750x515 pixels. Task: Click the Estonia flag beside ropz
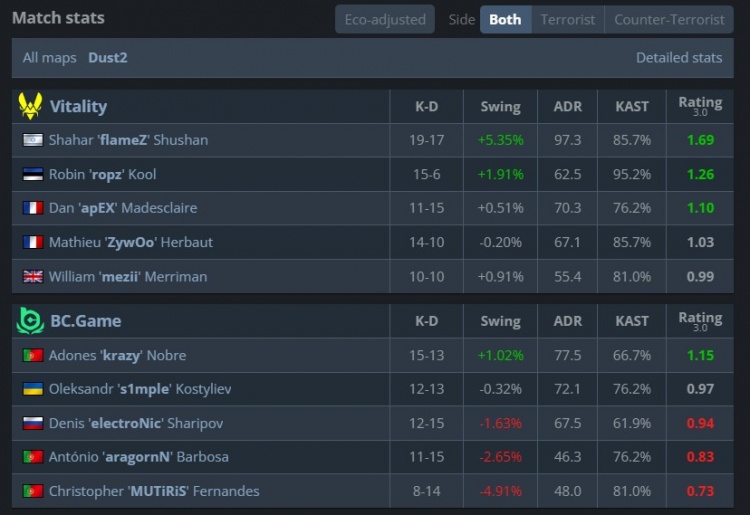click(x=32, y=174)
